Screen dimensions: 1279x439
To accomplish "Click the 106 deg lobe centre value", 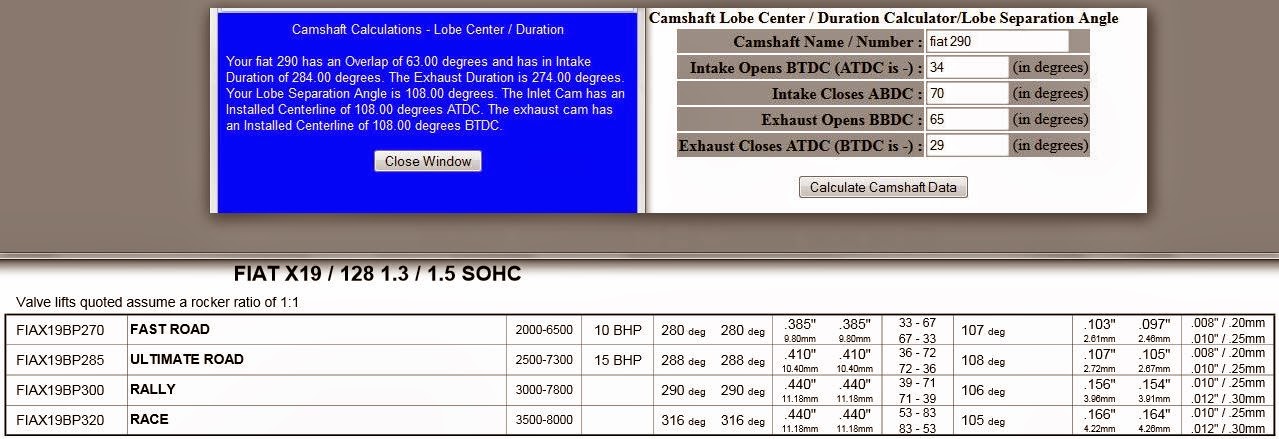I will click(985, 390).
